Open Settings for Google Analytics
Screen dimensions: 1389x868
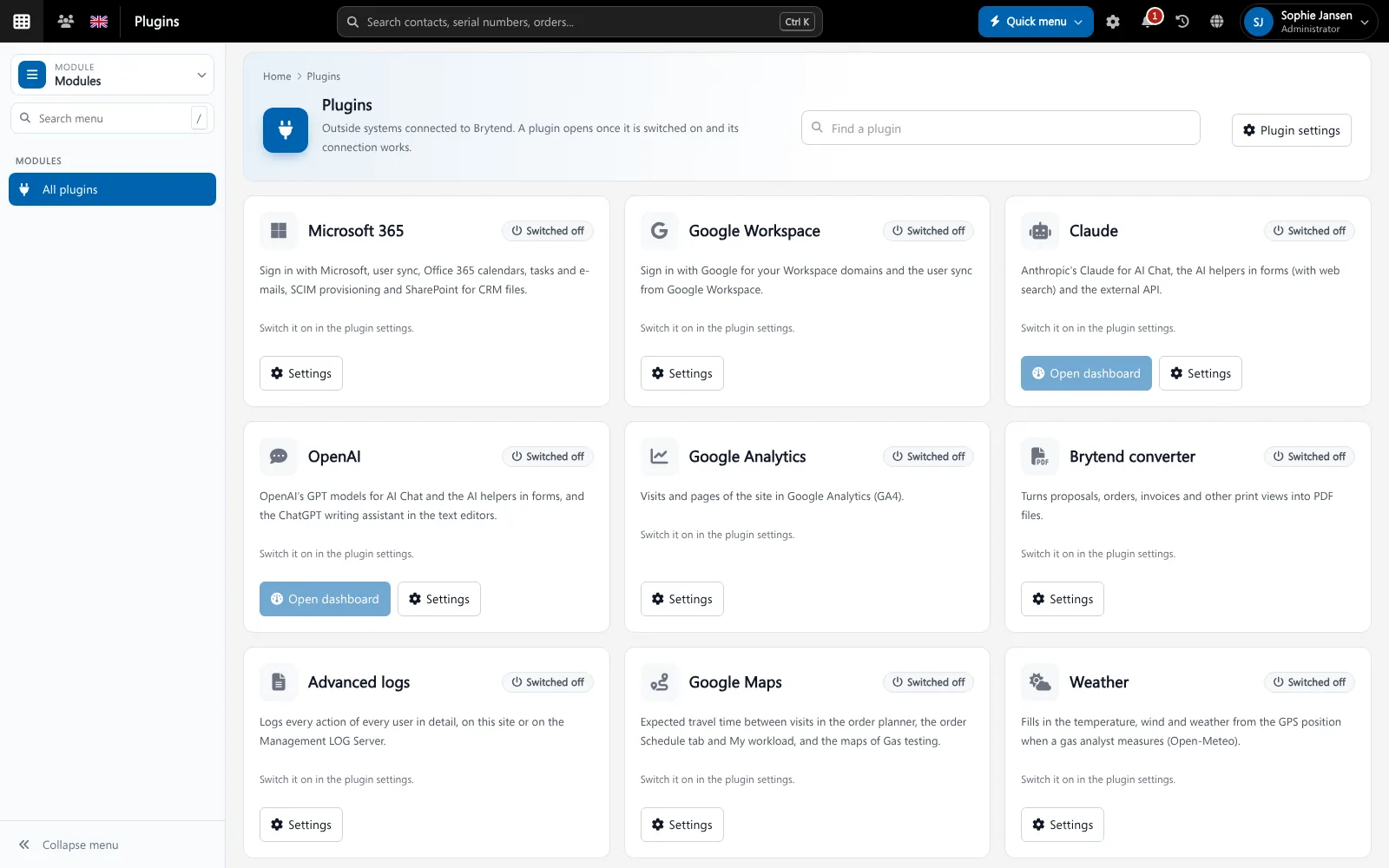[682, 599]
